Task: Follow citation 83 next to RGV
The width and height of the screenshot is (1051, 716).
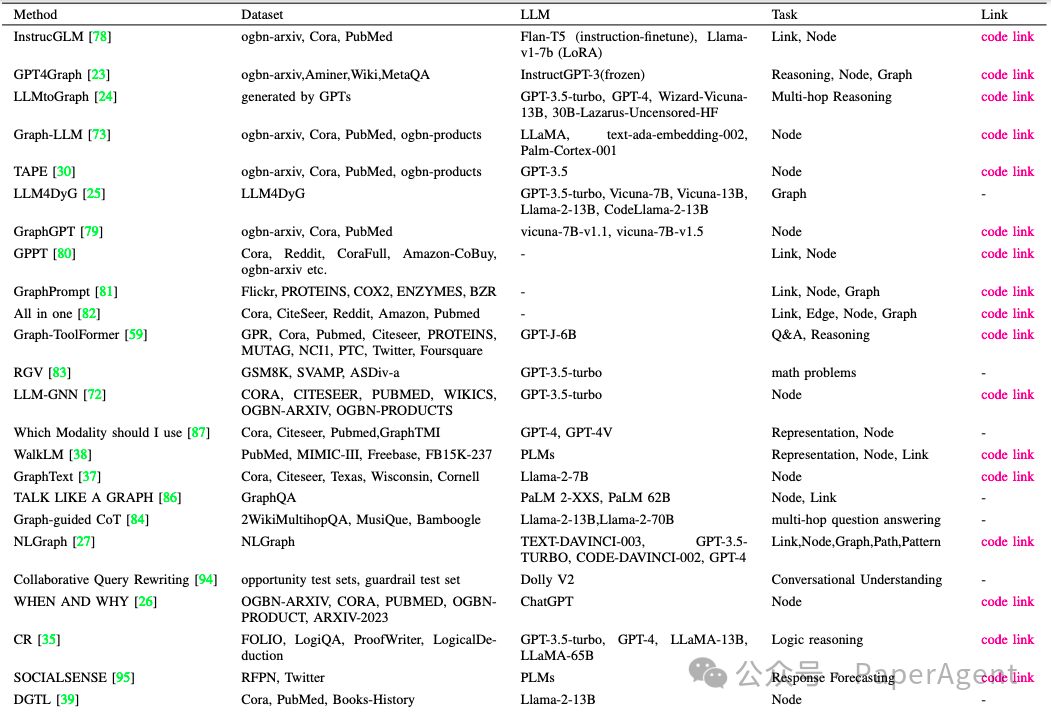Action: pos(59,372)
